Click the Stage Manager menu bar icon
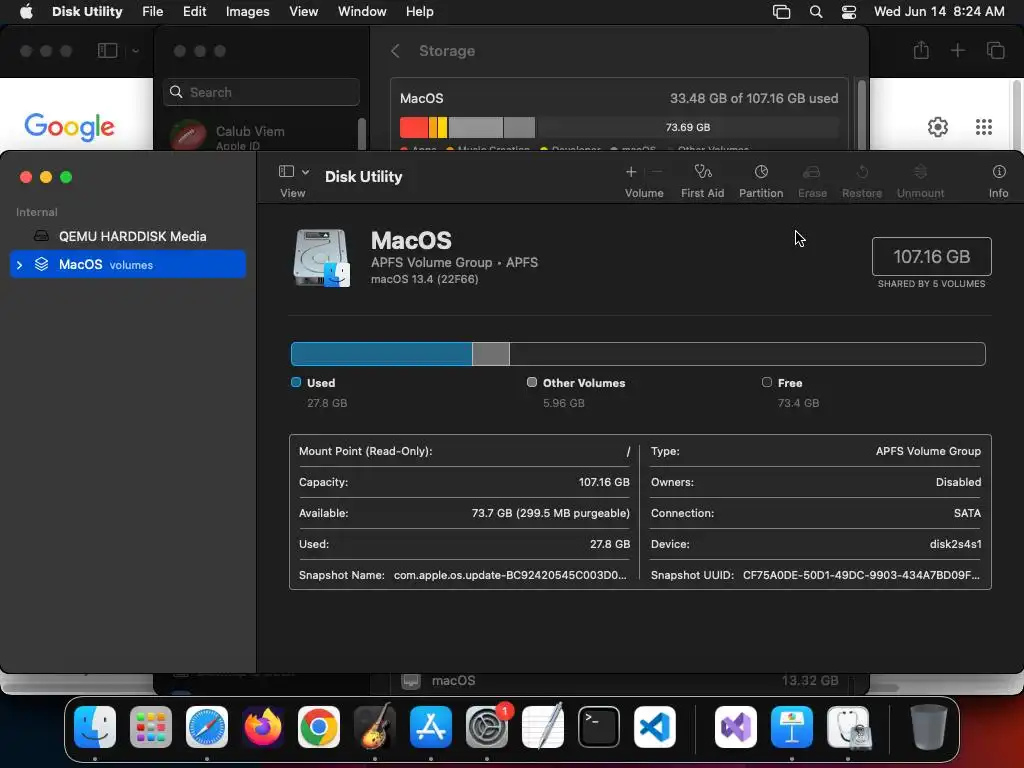1024x768 pixels. click(781, 12)
